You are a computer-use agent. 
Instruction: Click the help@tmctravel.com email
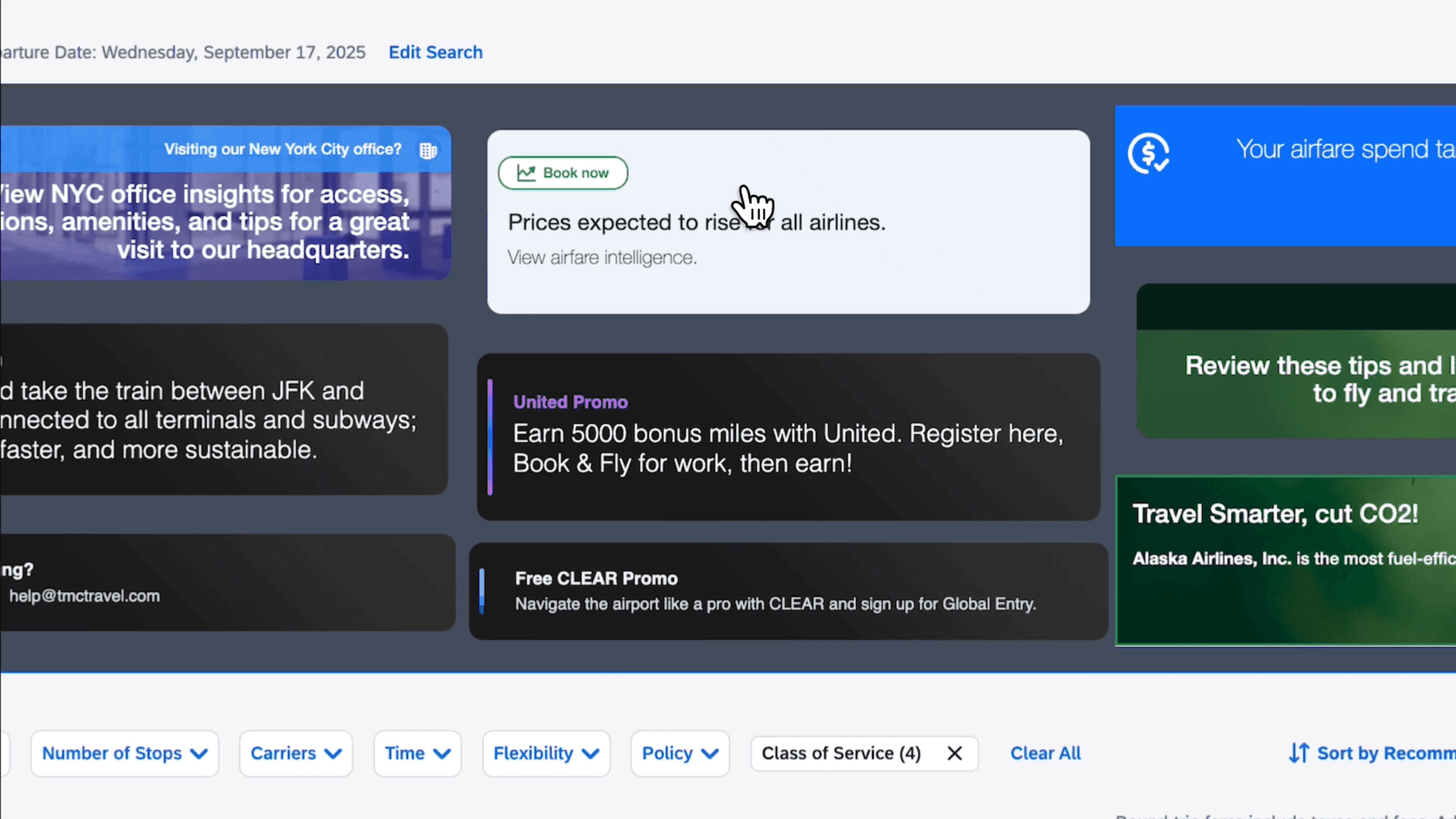point(84,596)
